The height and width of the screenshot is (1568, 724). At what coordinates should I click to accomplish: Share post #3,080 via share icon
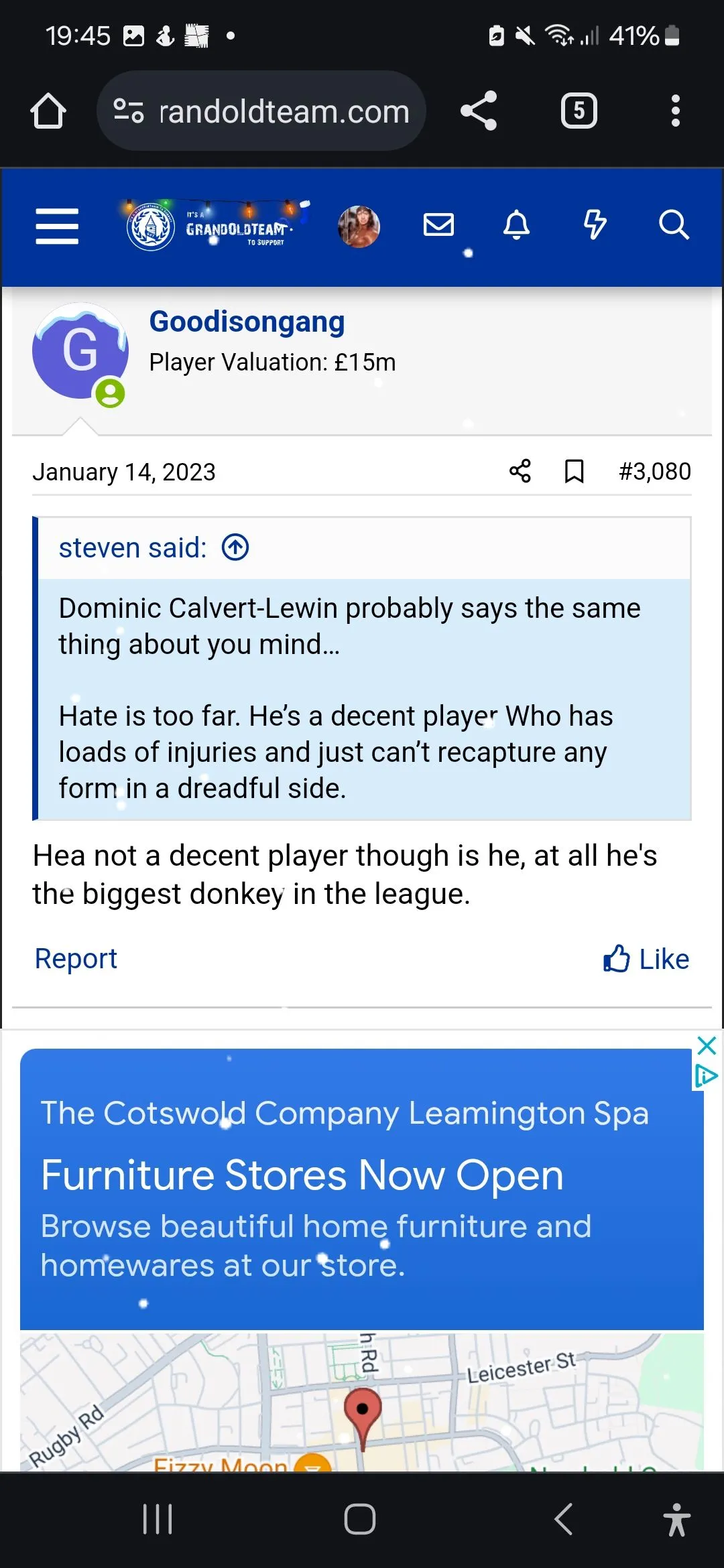(x=520, y=471)
